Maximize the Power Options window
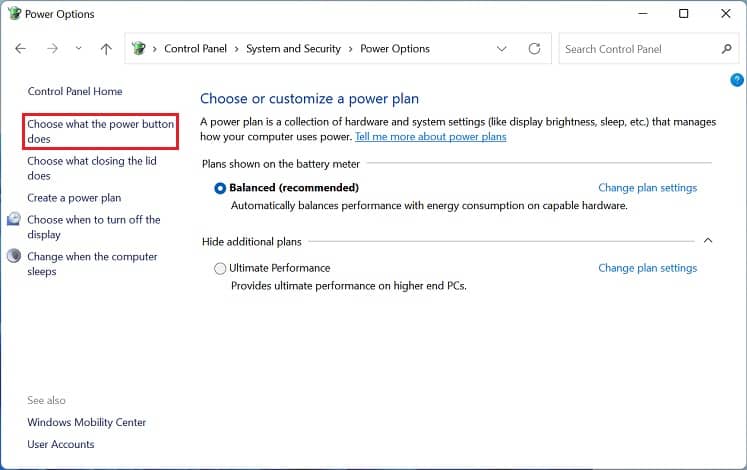 (683, 13)
